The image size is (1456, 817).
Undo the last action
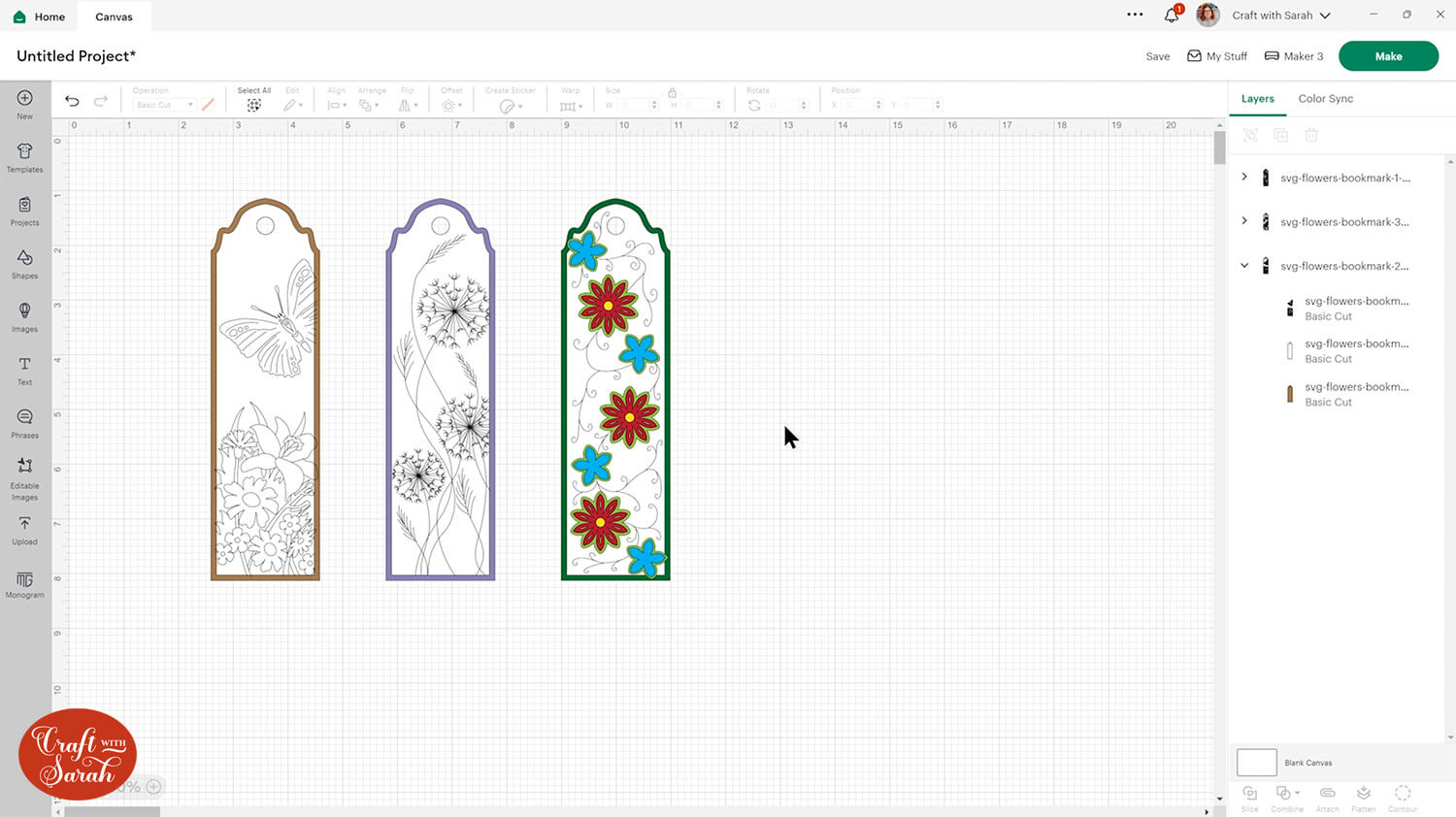pos(72,101)
